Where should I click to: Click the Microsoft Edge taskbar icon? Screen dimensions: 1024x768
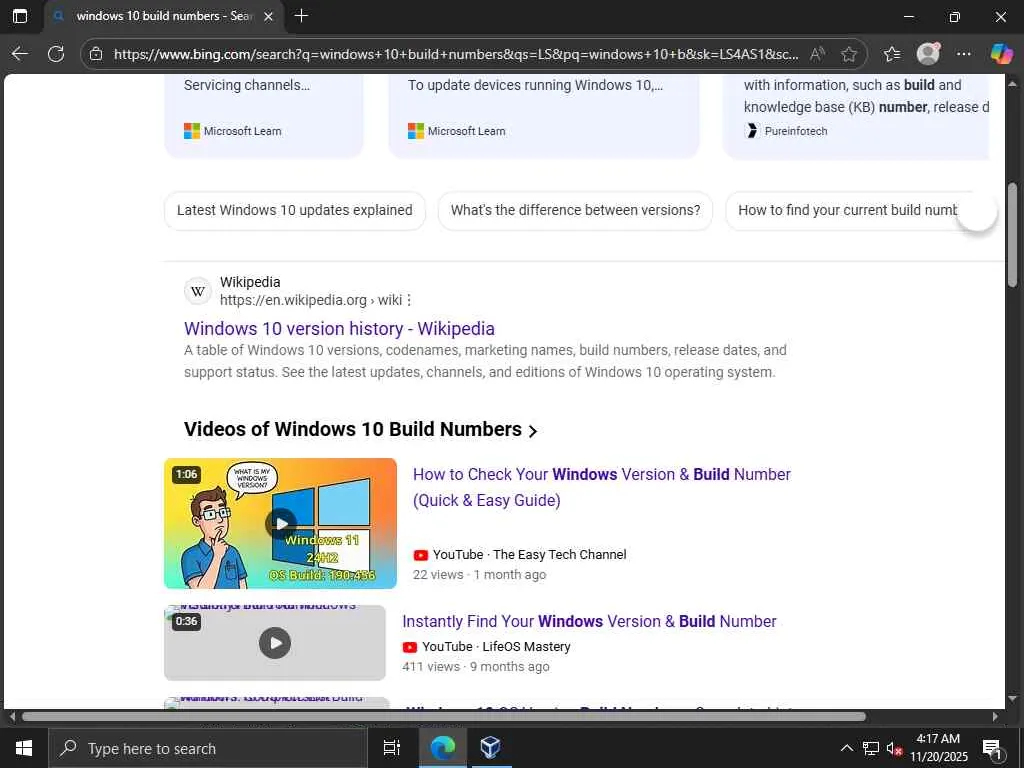443,748
